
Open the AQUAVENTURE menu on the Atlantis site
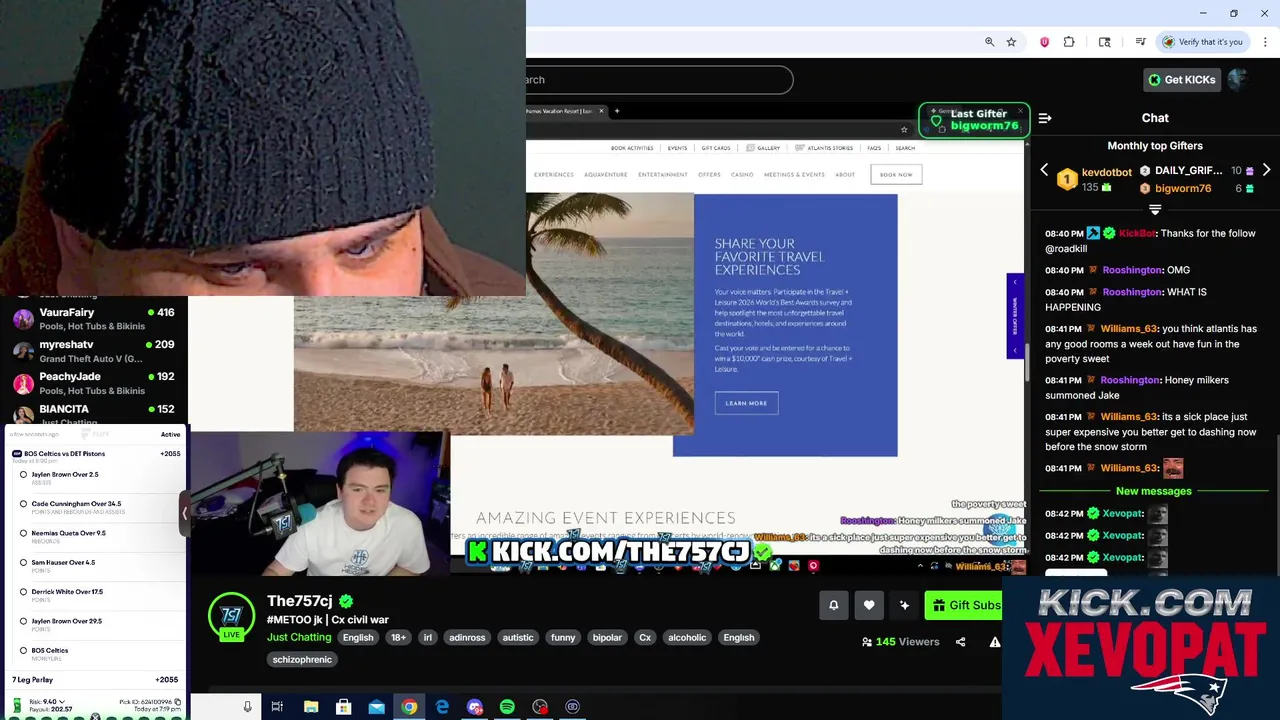[x=606, y=175]
